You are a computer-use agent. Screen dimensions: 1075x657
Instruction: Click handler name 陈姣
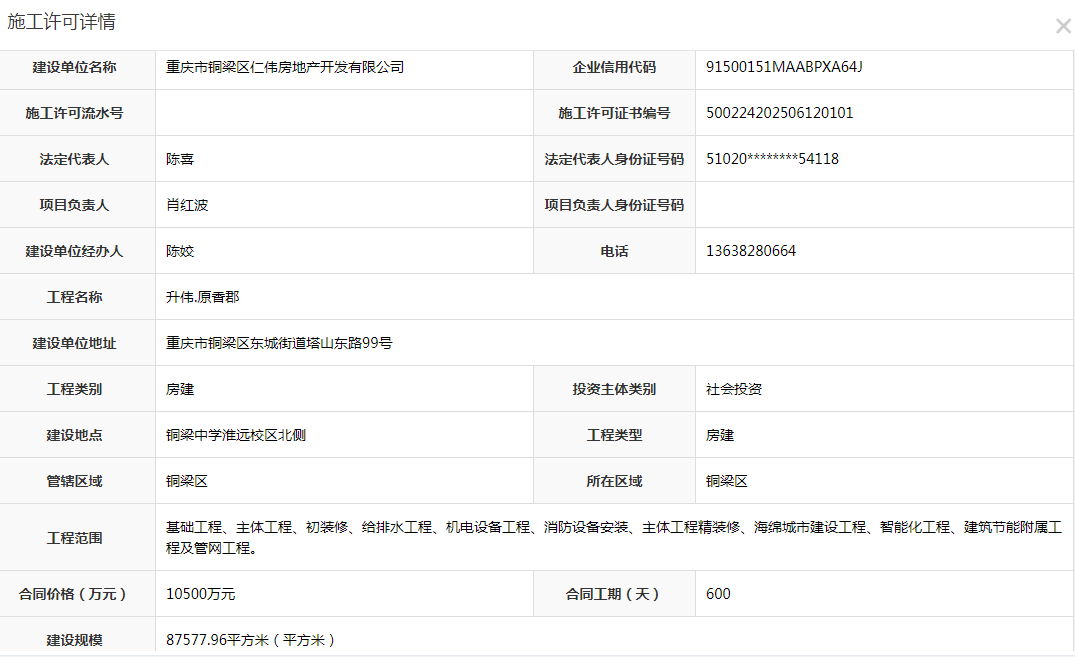pyautogui.click(x=180, y=251)
